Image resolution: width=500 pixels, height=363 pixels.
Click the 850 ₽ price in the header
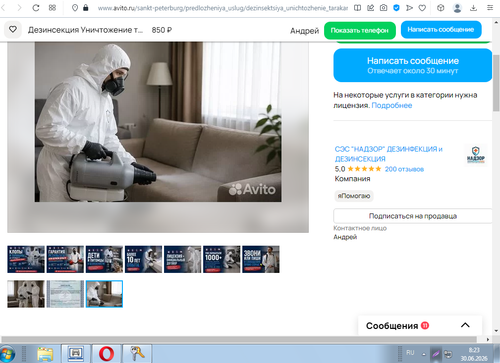point(162,30)
